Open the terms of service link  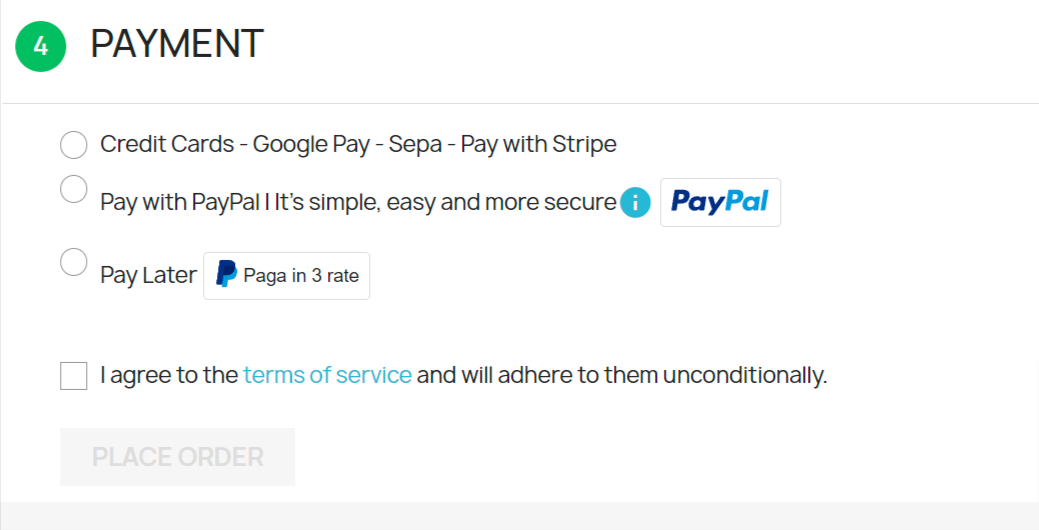pos(327,375)
